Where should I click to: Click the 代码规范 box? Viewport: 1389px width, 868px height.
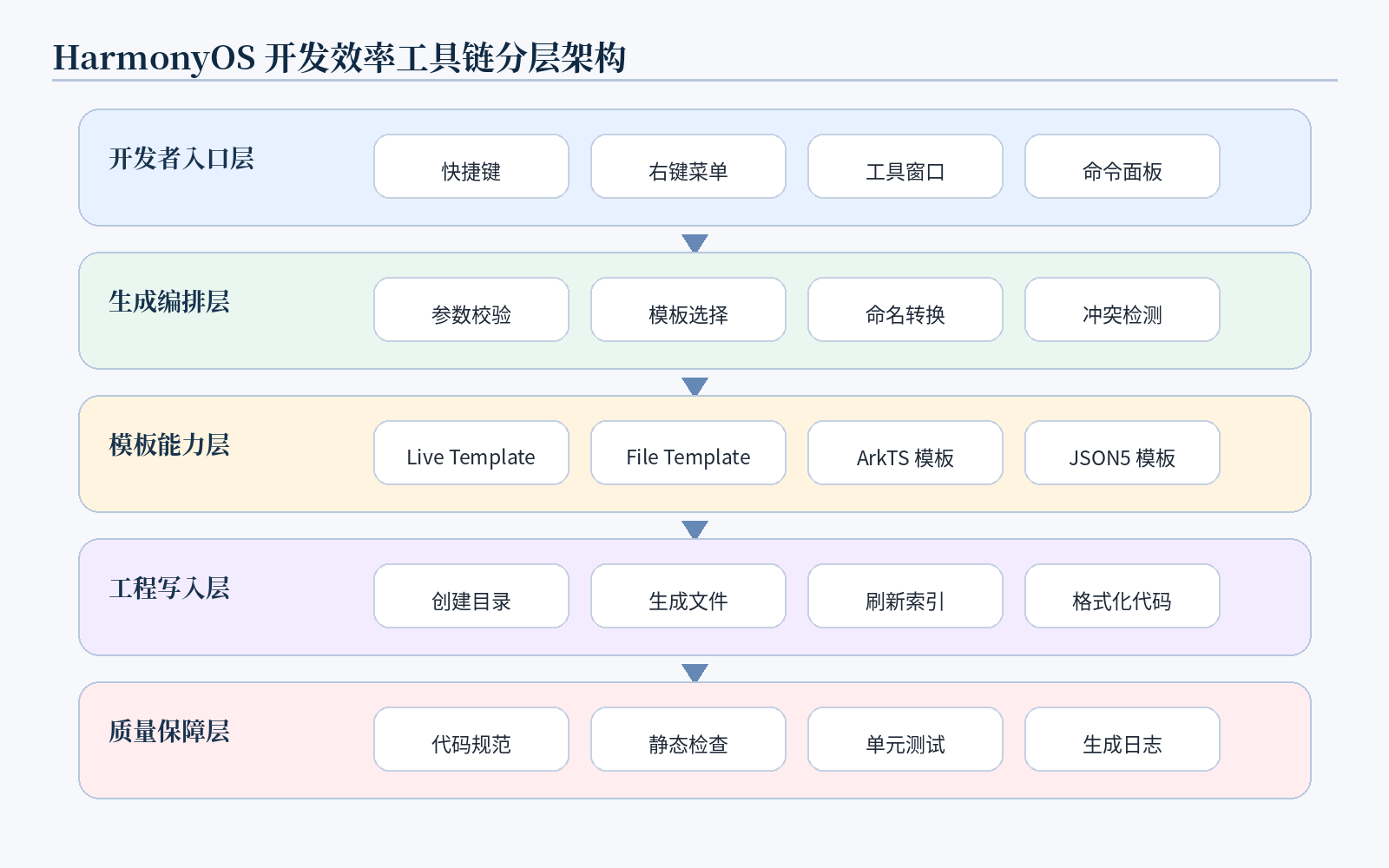point(471,740)
